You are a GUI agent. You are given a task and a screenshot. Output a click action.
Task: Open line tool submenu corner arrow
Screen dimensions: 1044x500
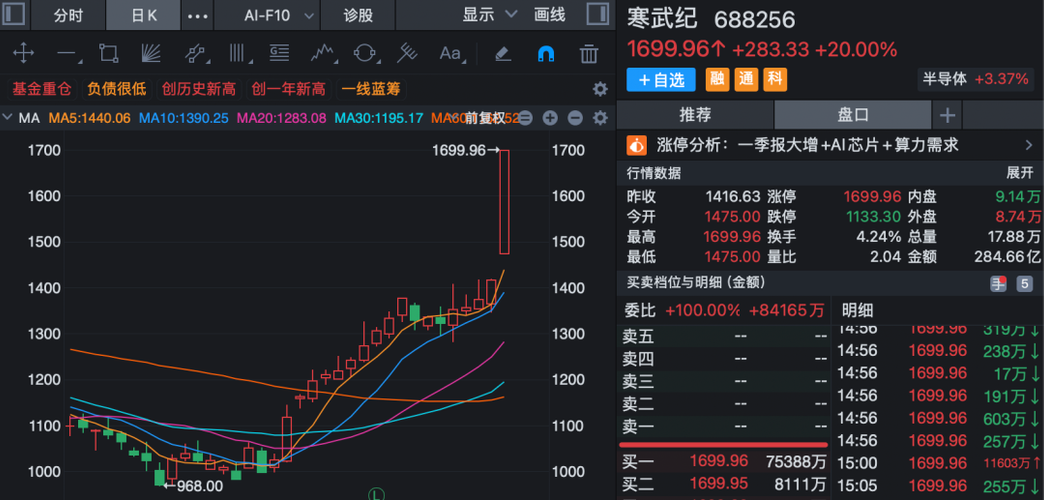[81, 63]
